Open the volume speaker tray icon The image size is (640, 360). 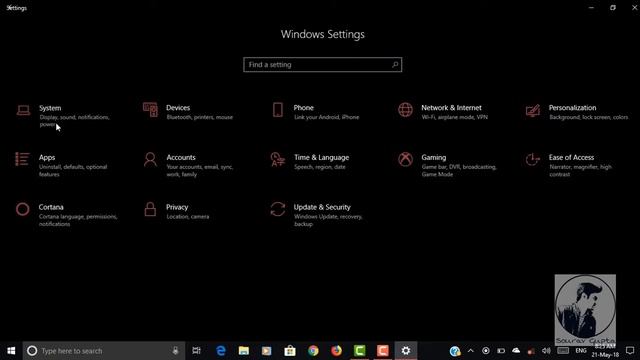tap(546, 351)
